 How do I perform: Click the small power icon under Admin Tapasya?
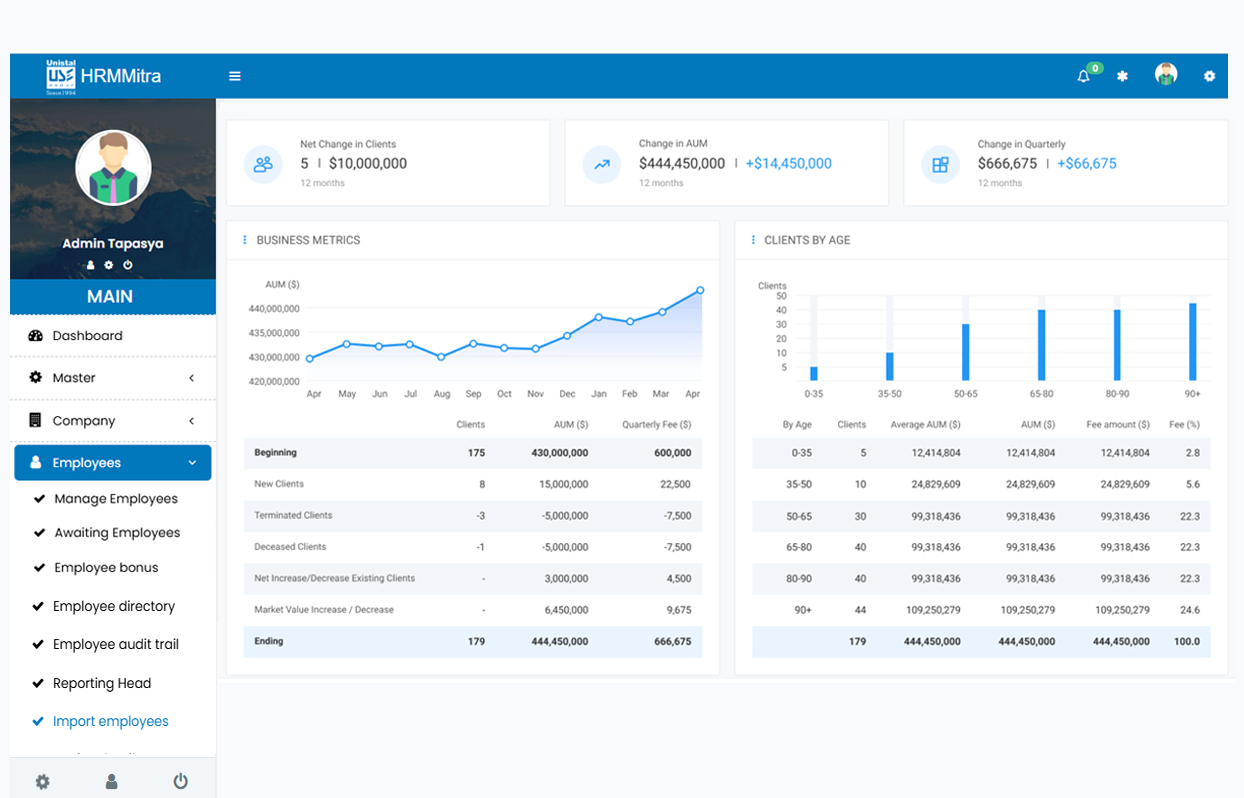click(128, 265)
